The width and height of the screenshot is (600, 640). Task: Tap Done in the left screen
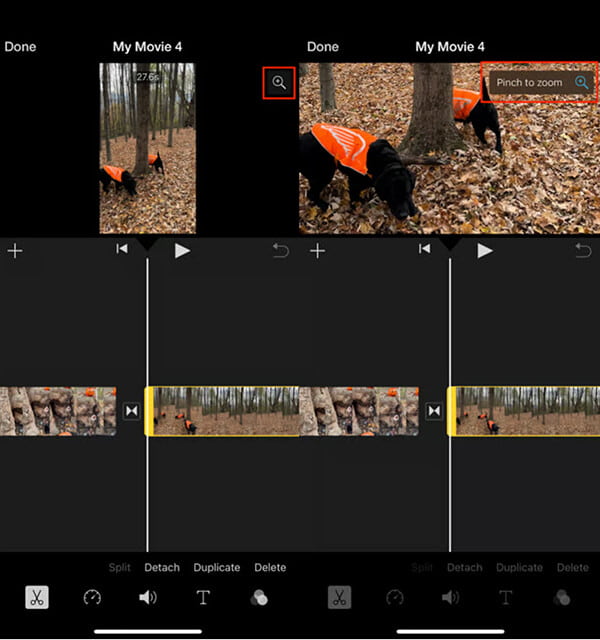[x=20, y=47]
